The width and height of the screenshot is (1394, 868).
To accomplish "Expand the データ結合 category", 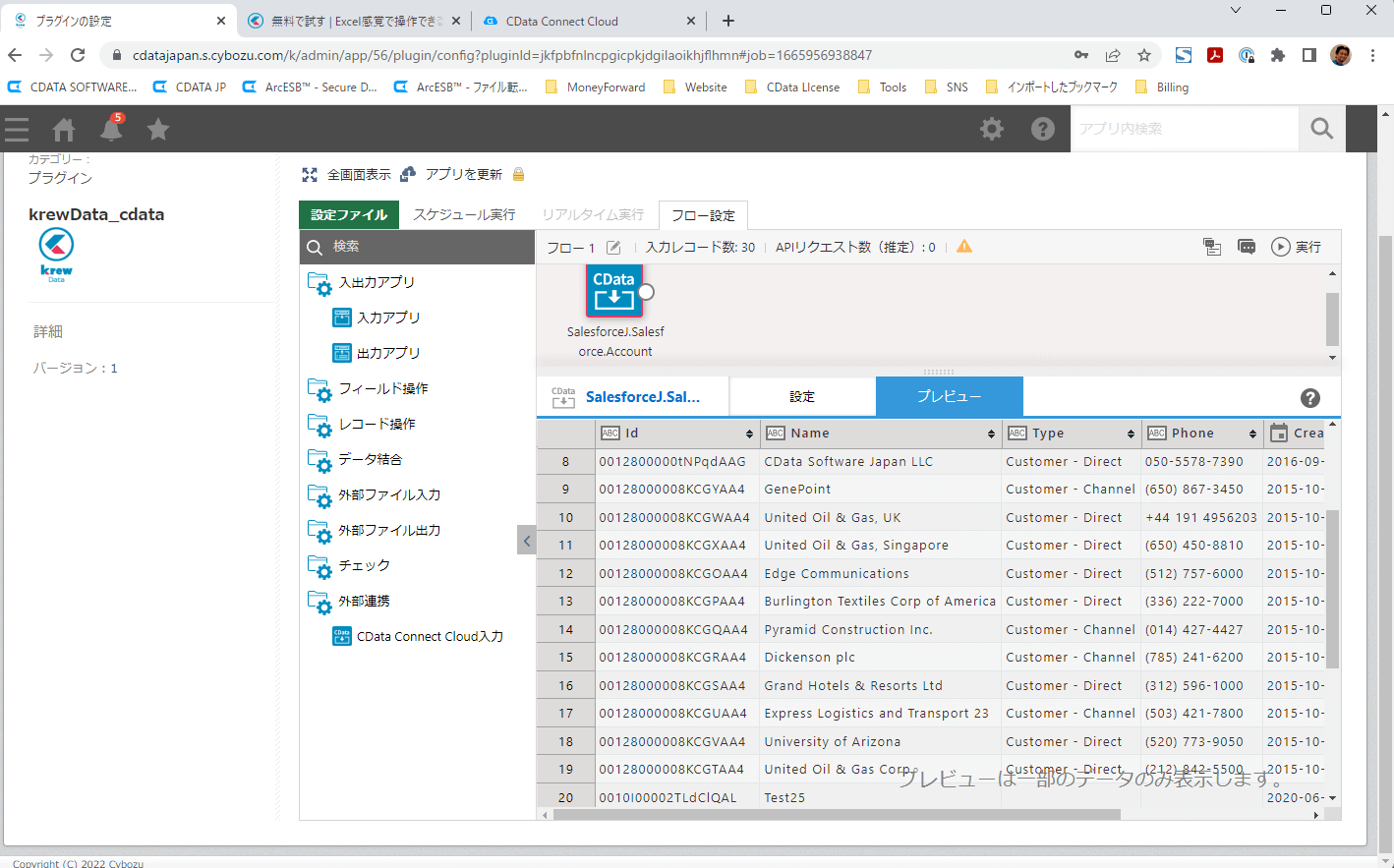I will pyautogui.click(x=370, y=460).
